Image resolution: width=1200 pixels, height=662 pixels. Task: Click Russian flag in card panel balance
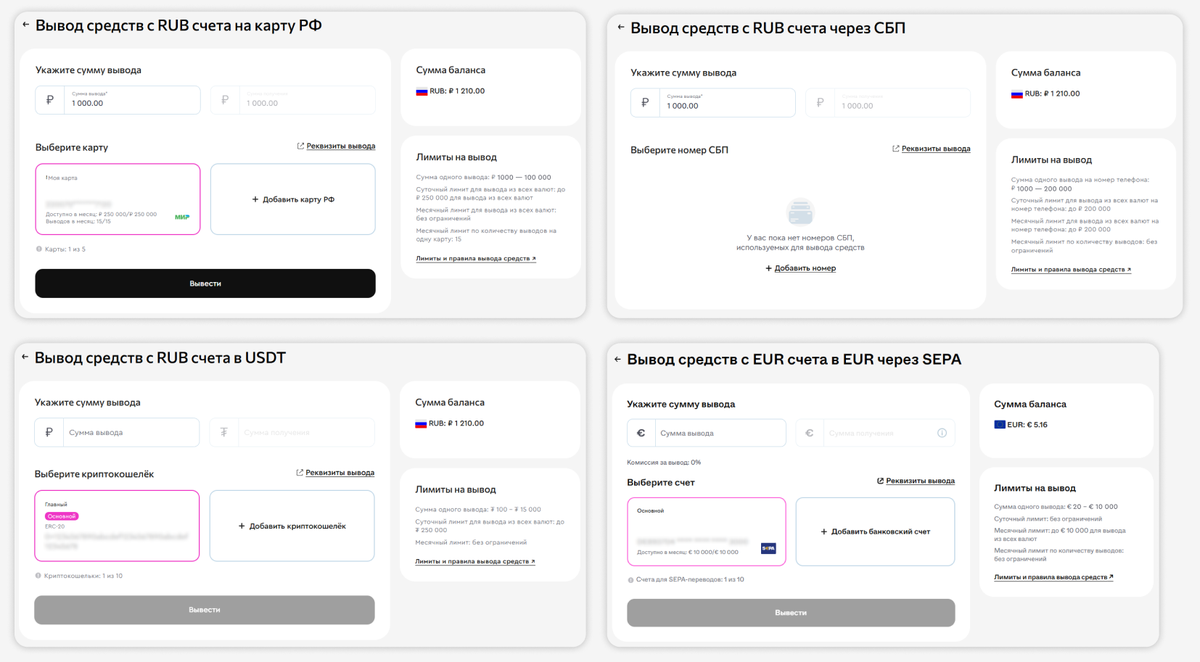click(422, 91)
